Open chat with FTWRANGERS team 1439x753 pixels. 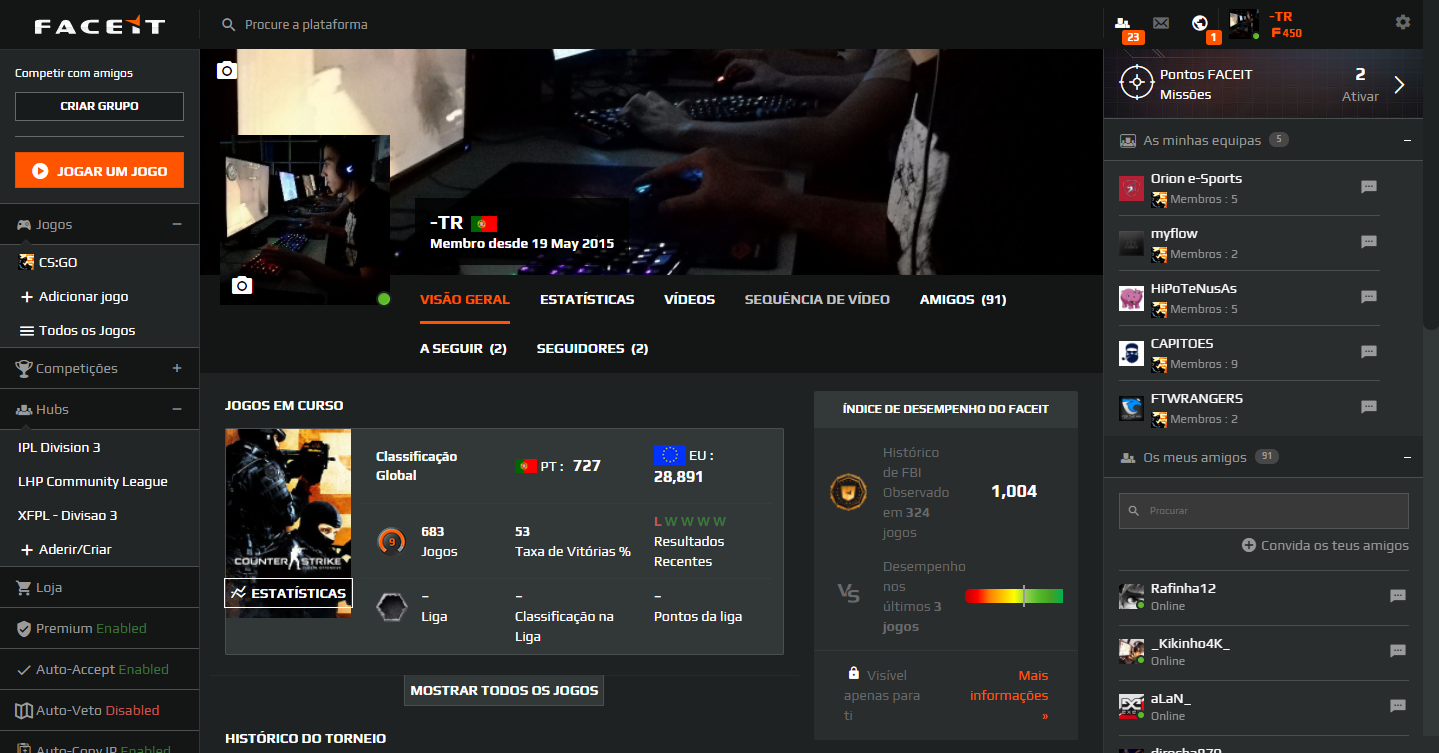(x=1369, y=407)
